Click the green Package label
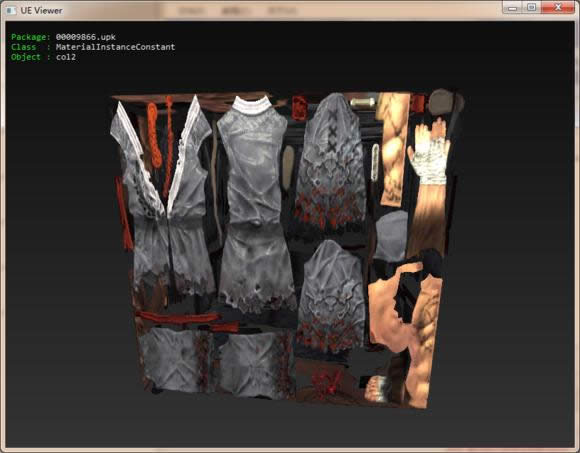This screenshot has width=580, height=453. point(29,37)
